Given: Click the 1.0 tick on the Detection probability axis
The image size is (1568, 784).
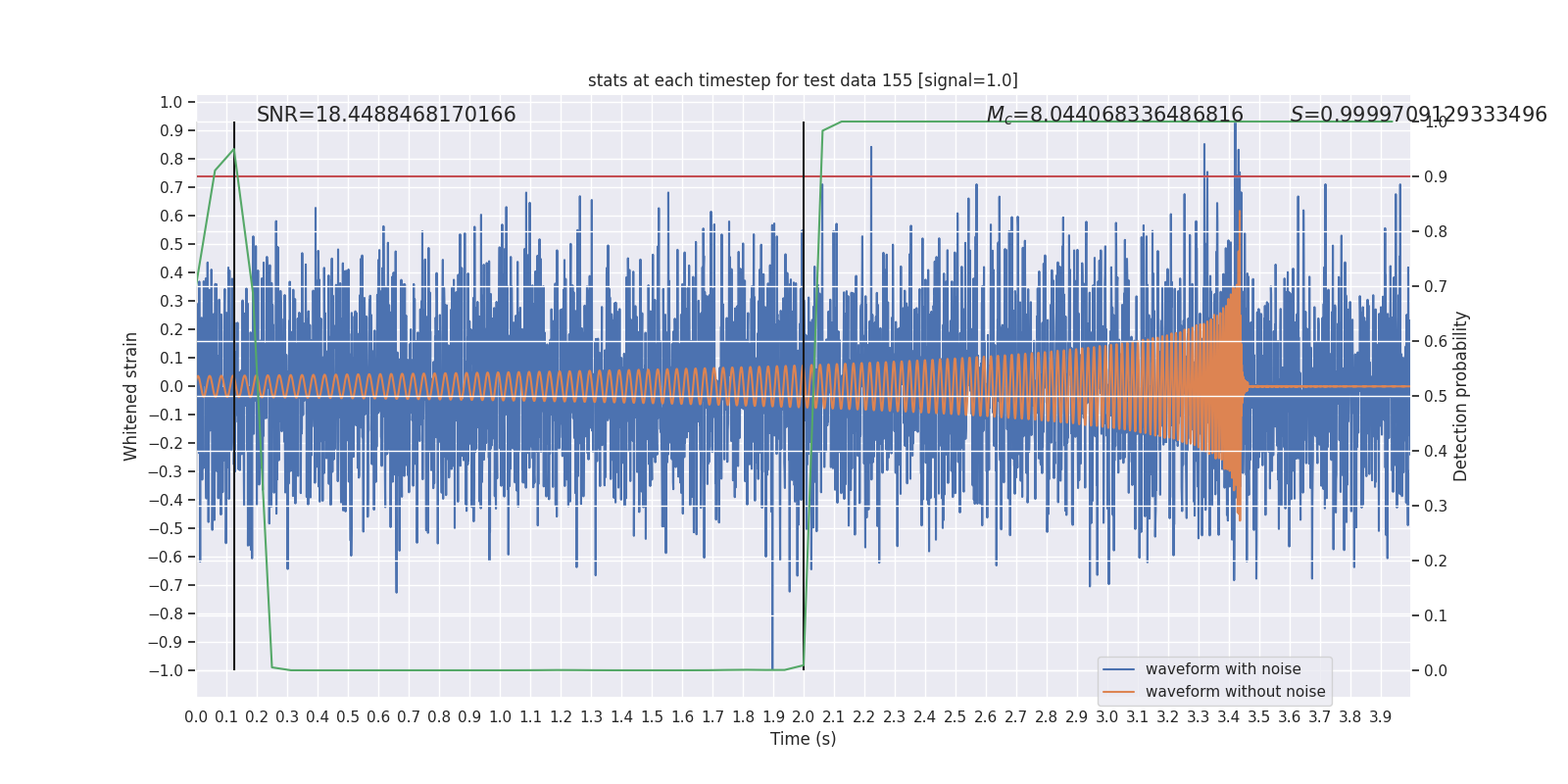Looking at the screenshot, I should pyautogui.click(x=1436, y=122).
